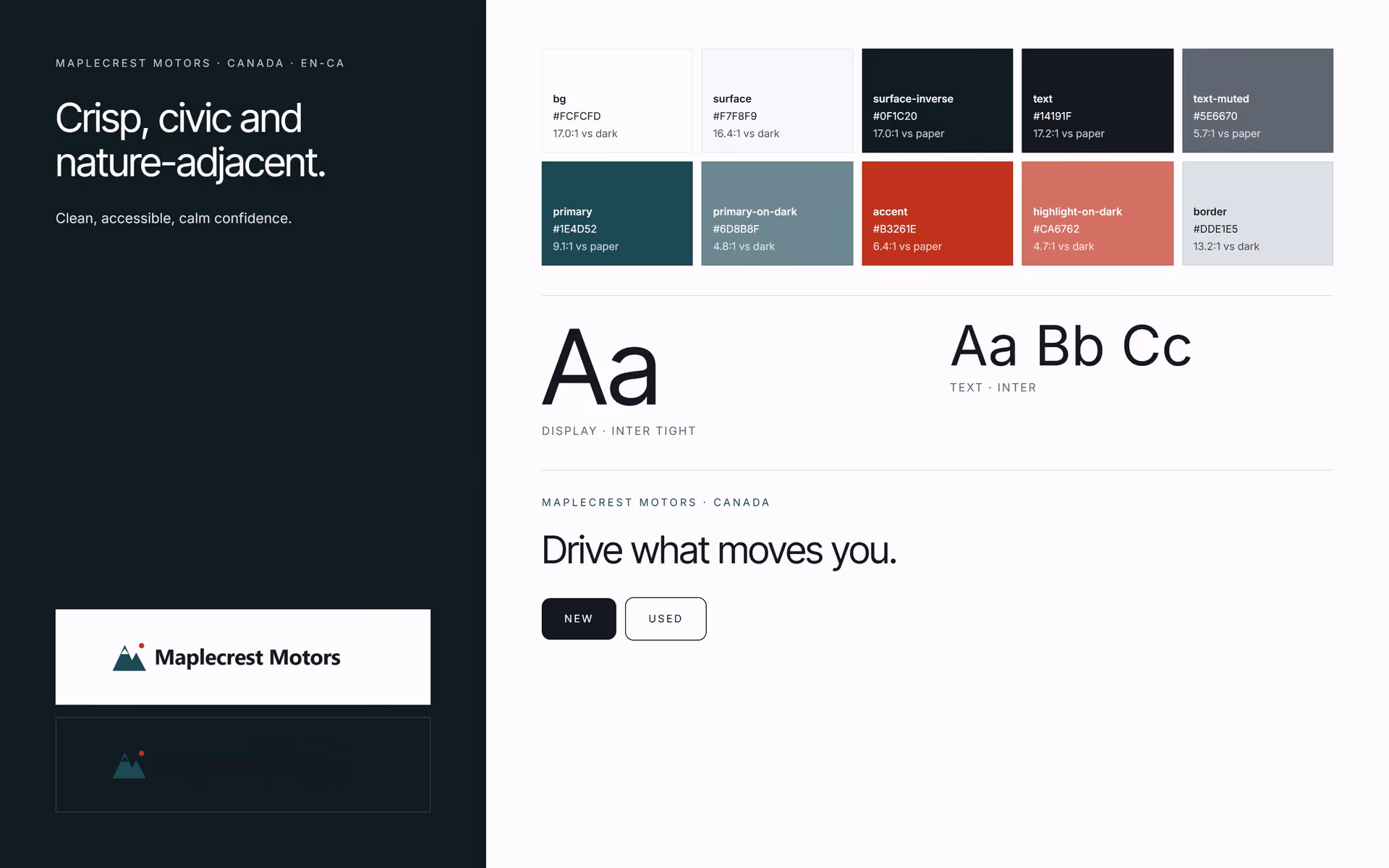Click the '5.7:1 vs paper' contrast value

coord(1227,134)
